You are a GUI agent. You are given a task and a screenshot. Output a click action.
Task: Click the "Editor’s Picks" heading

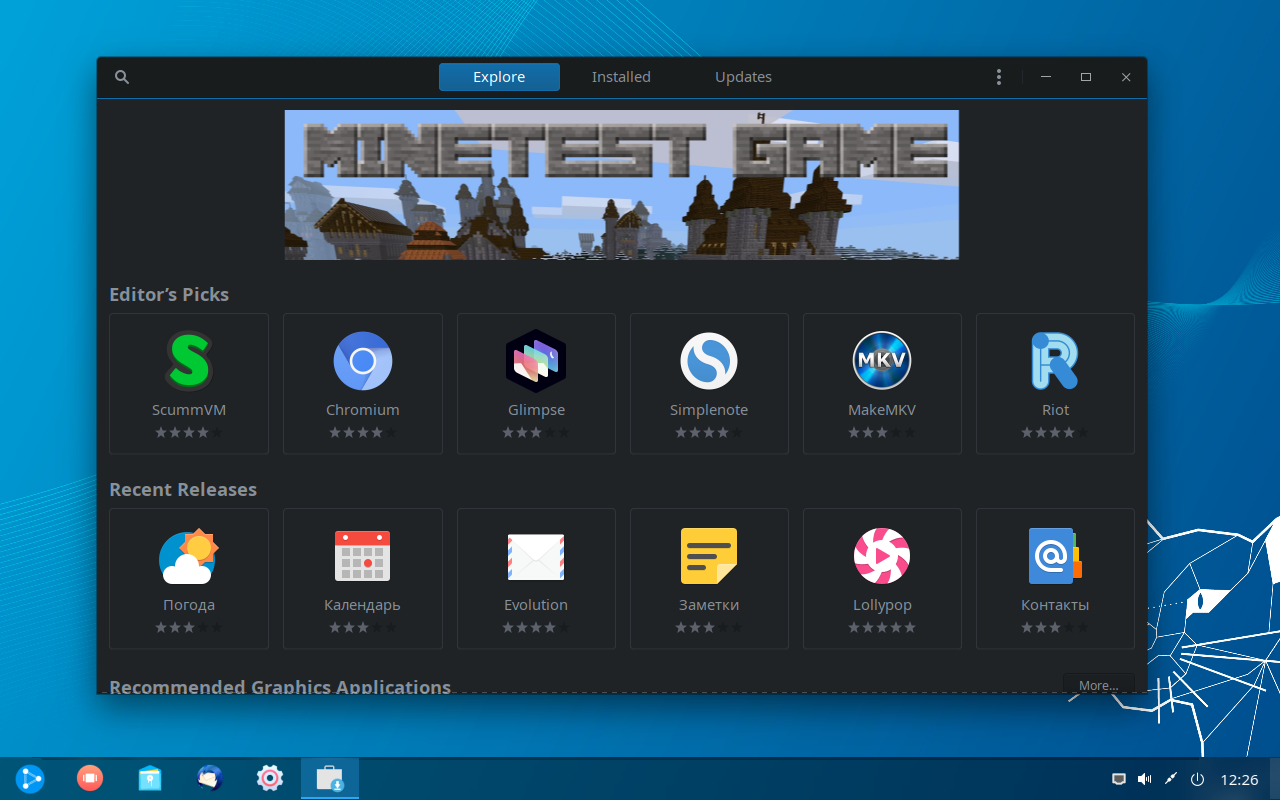(x=169, y=295)
